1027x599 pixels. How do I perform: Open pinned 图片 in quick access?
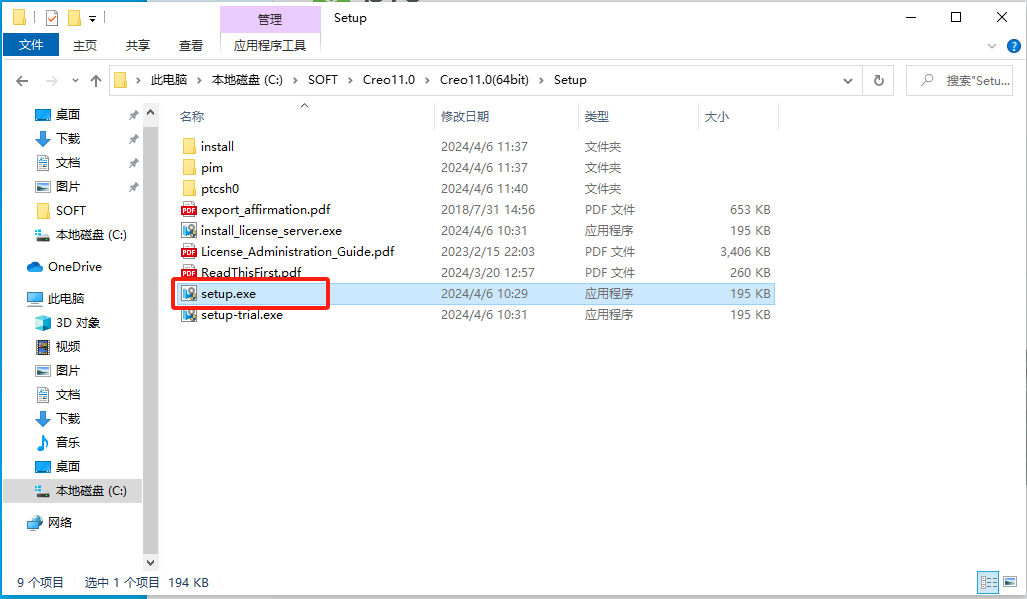(67, 187)
